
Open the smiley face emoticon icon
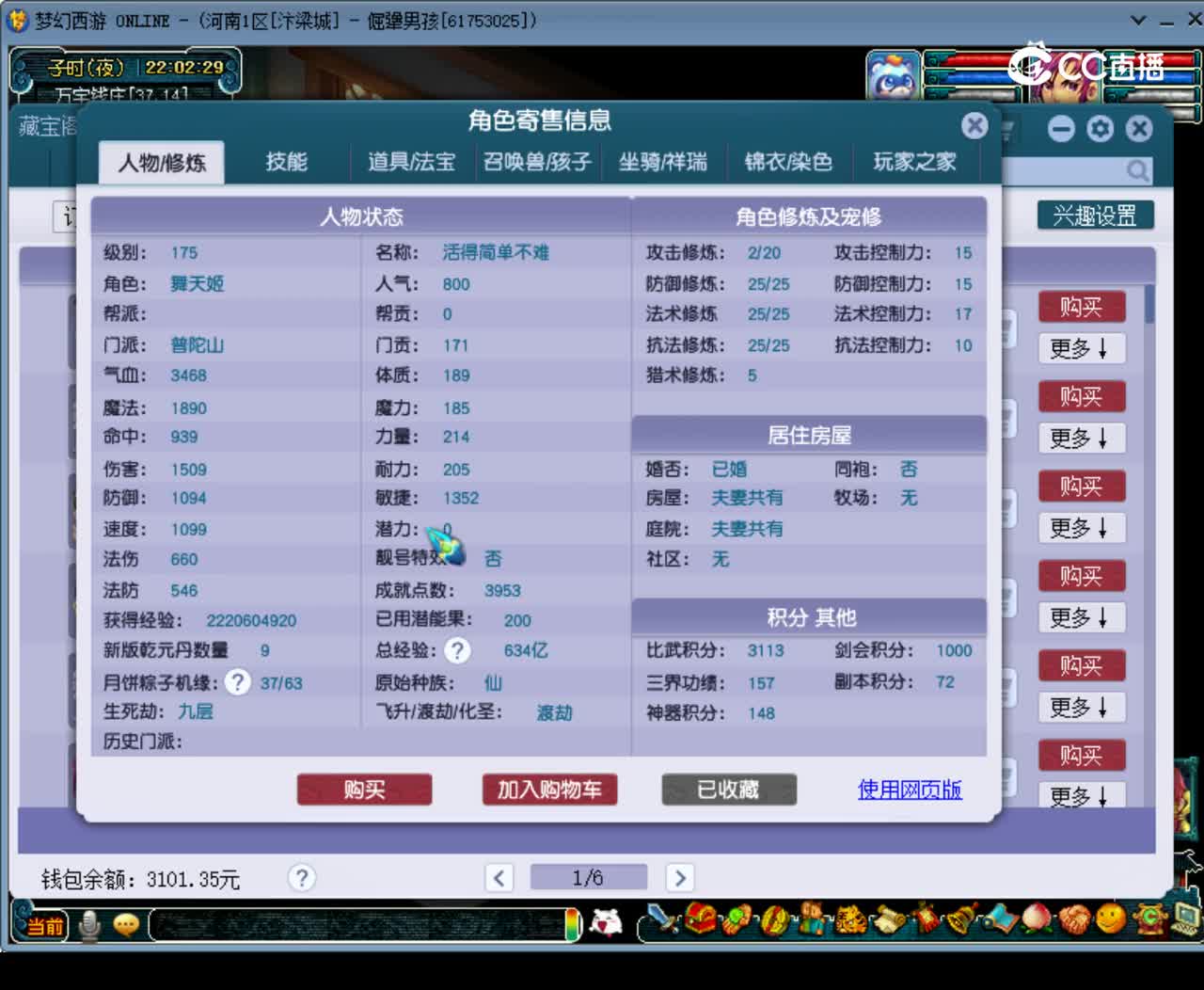click(1111, 918)
